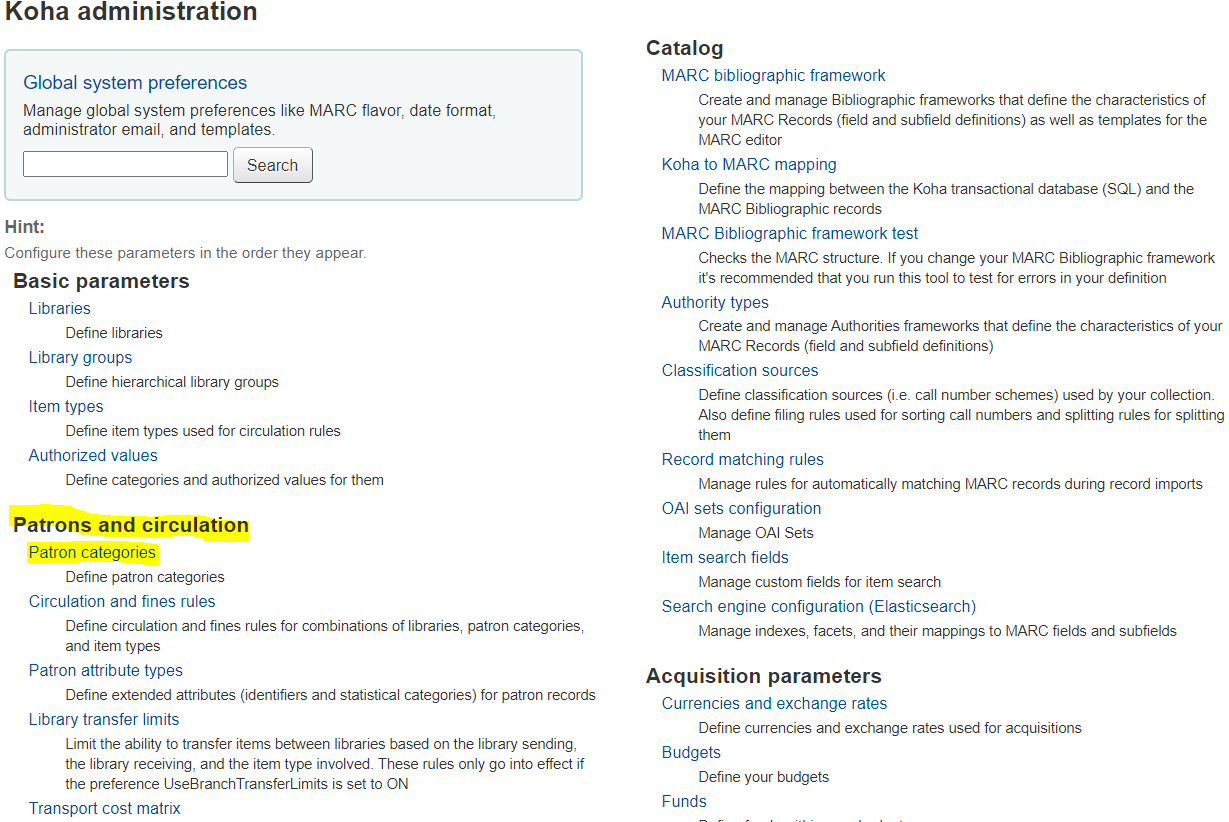1229x822 pixels.
Task: Open the Libraries link
Action: pos(60,309)
